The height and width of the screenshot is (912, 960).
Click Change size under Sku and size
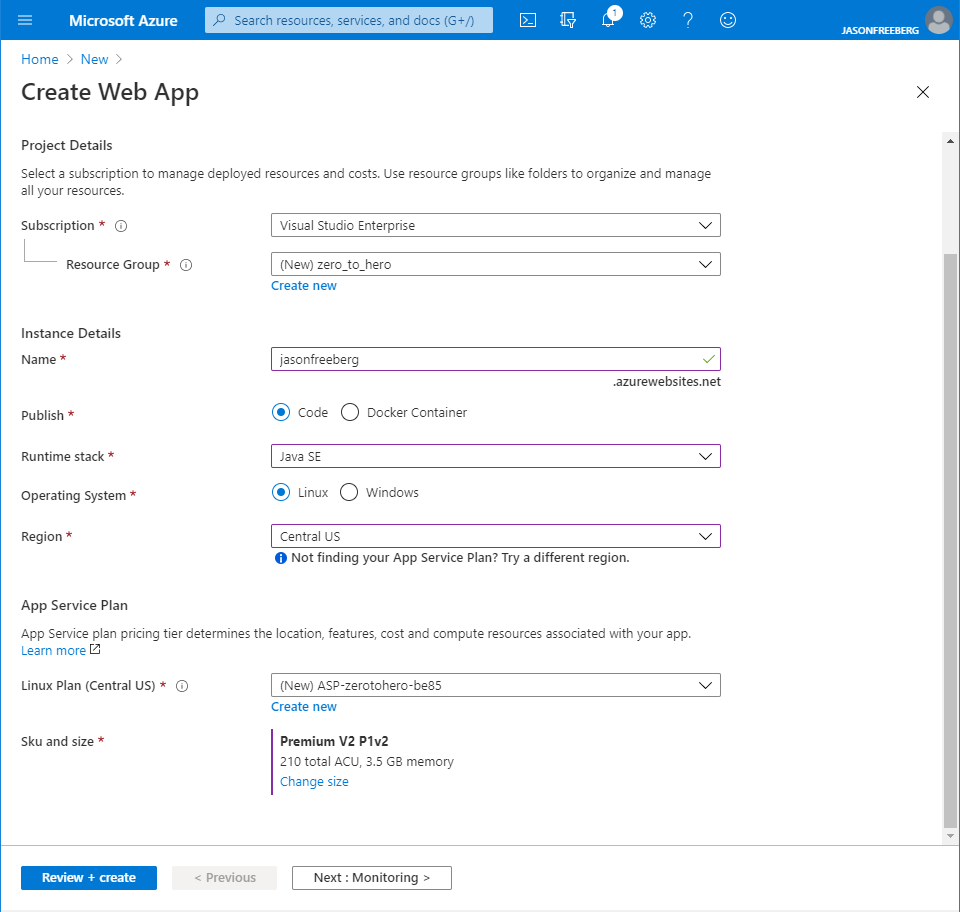click(x=314, y=781)
